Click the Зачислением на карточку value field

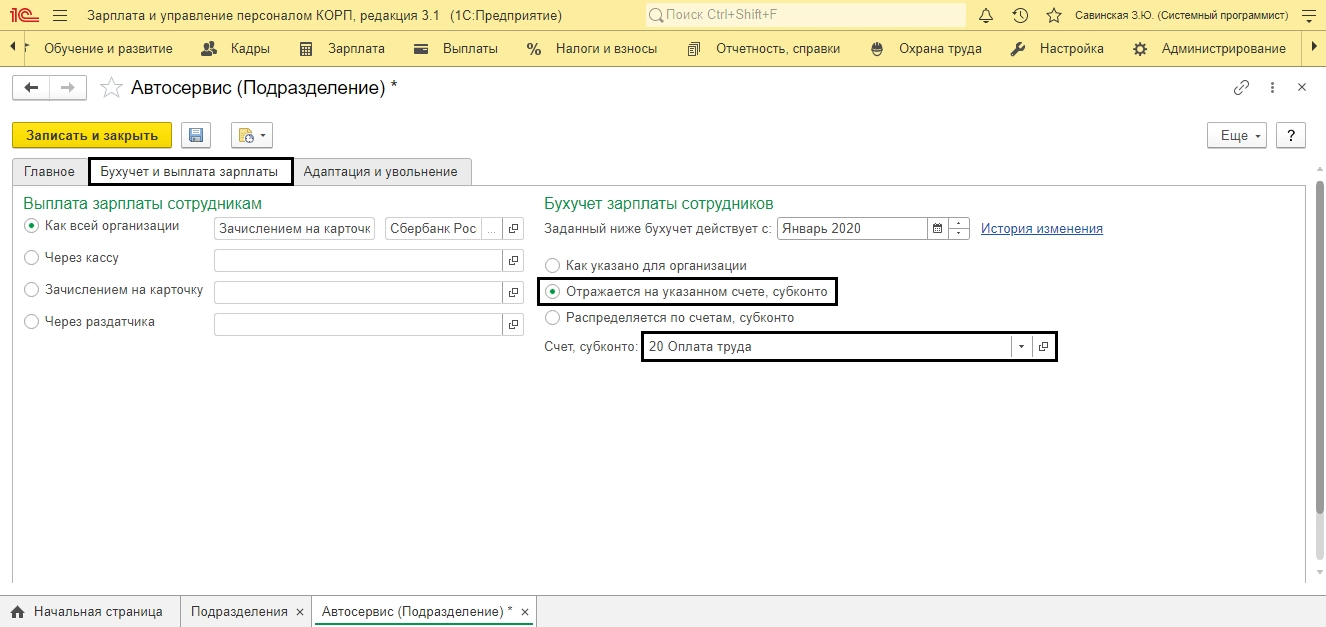click(358, 293)
